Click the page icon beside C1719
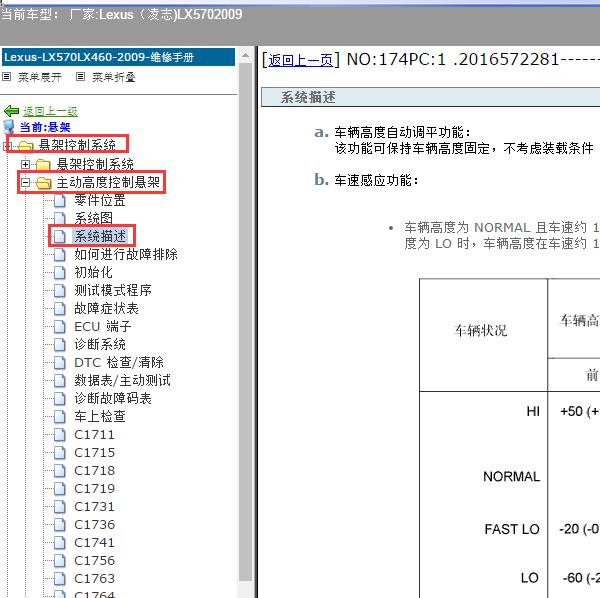This screenshot has width=600, height=598. pyautogui.click(x=60, y=488)
